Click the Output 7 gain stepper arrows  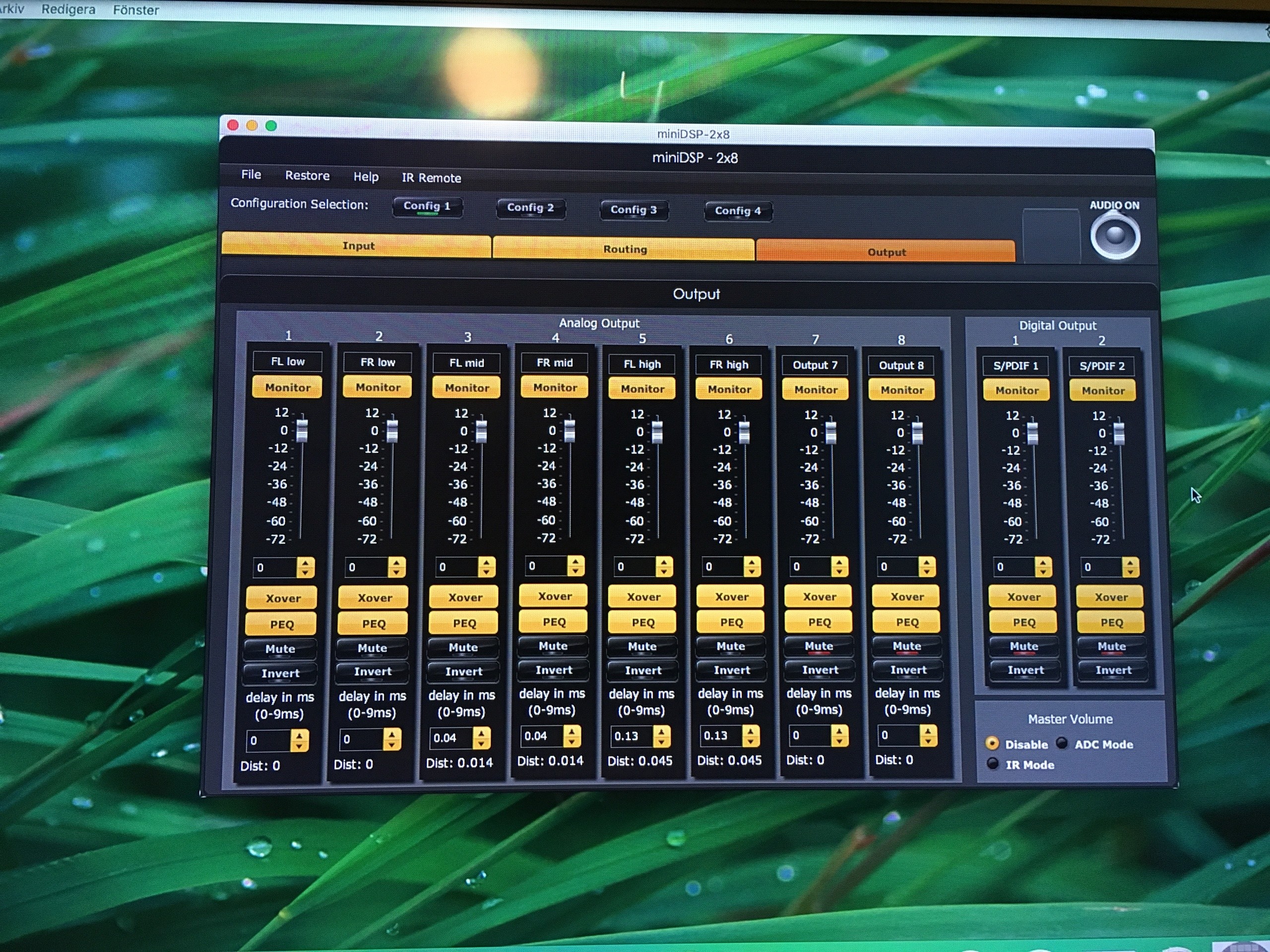point(839,567)
